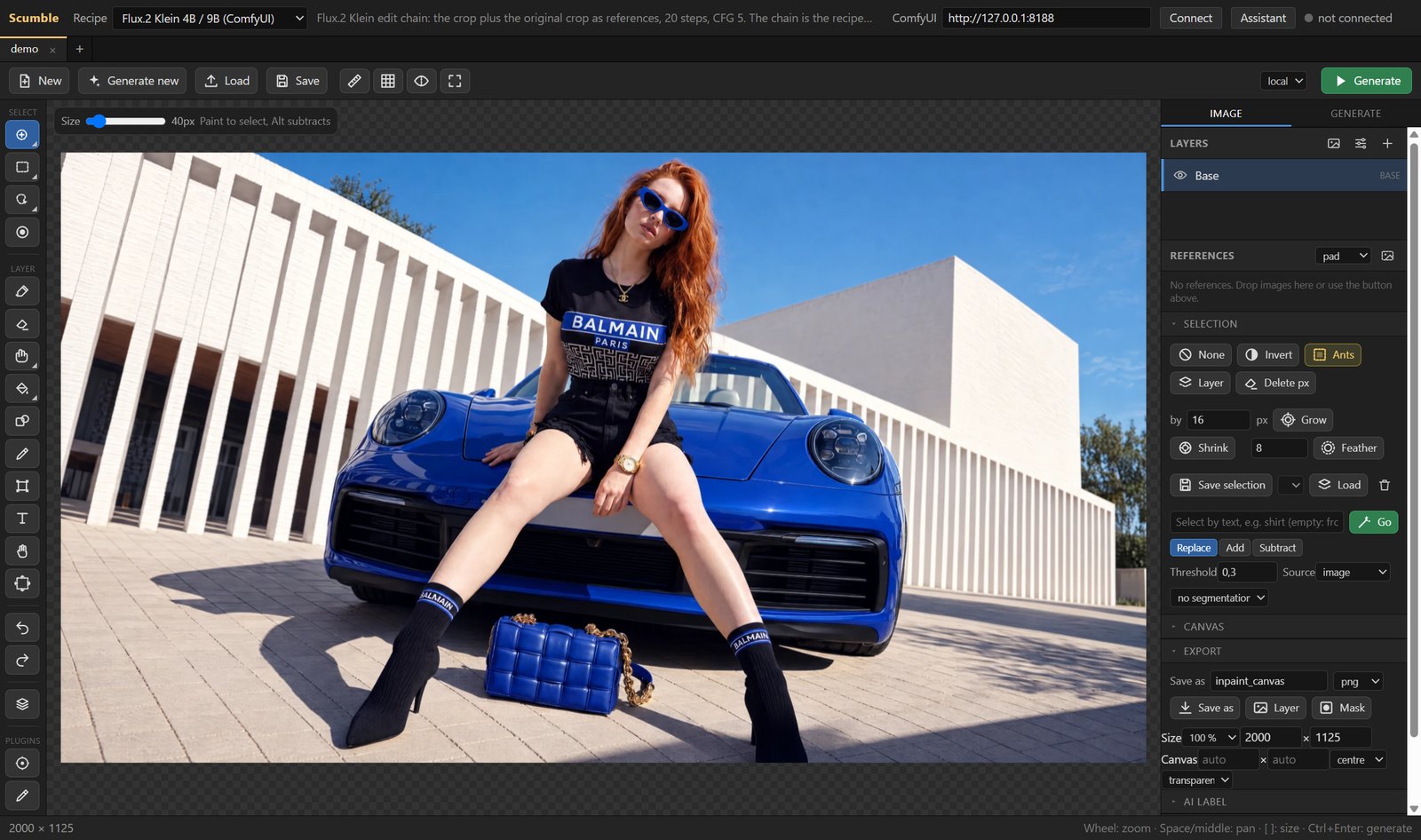
Task: Select the lasso selection tool
Action: click(22, 200)
